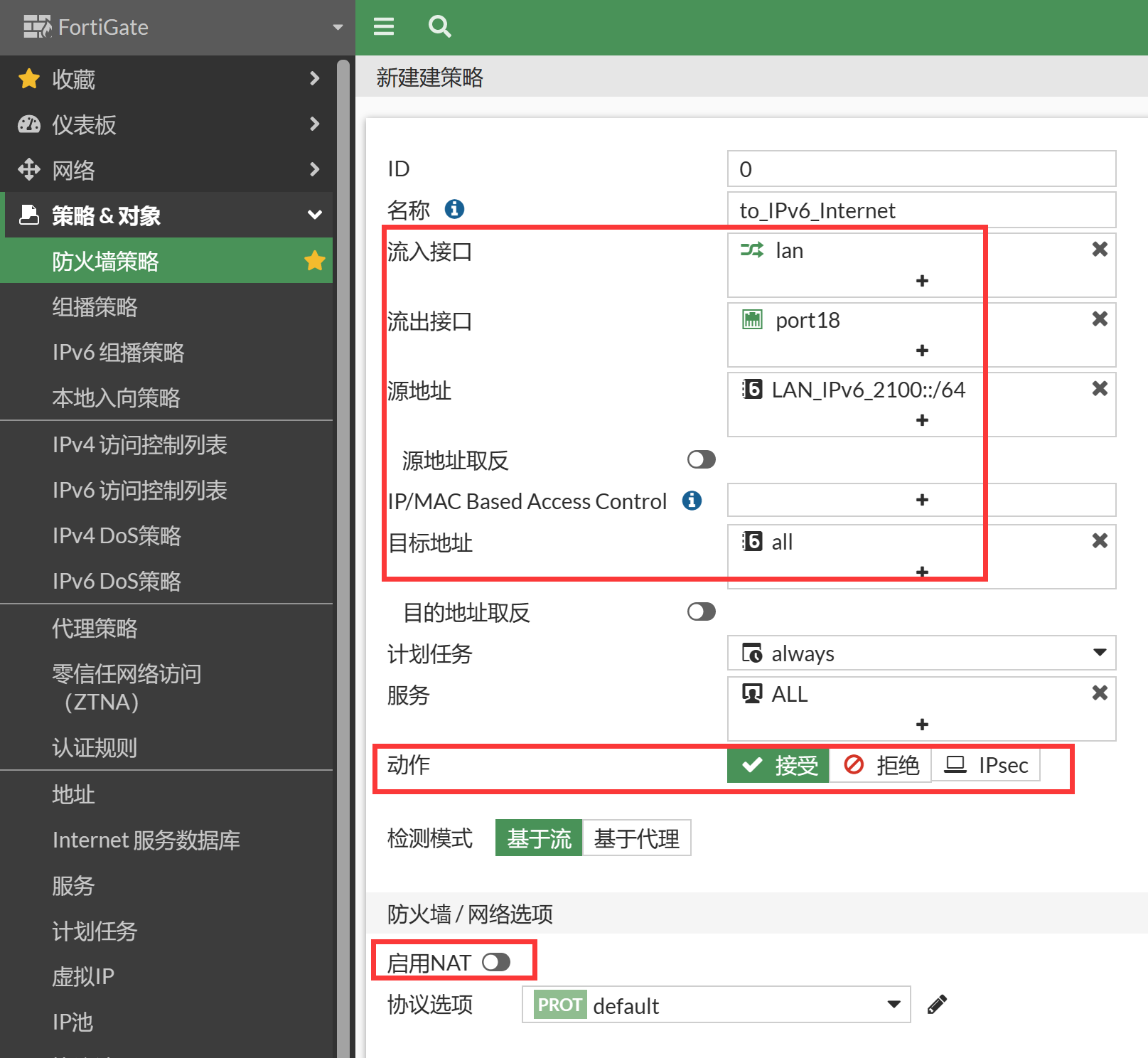Viewport: 1148px width, 1058px height.
Task: Remove ALL from the service field
Action: (1099, 693)
